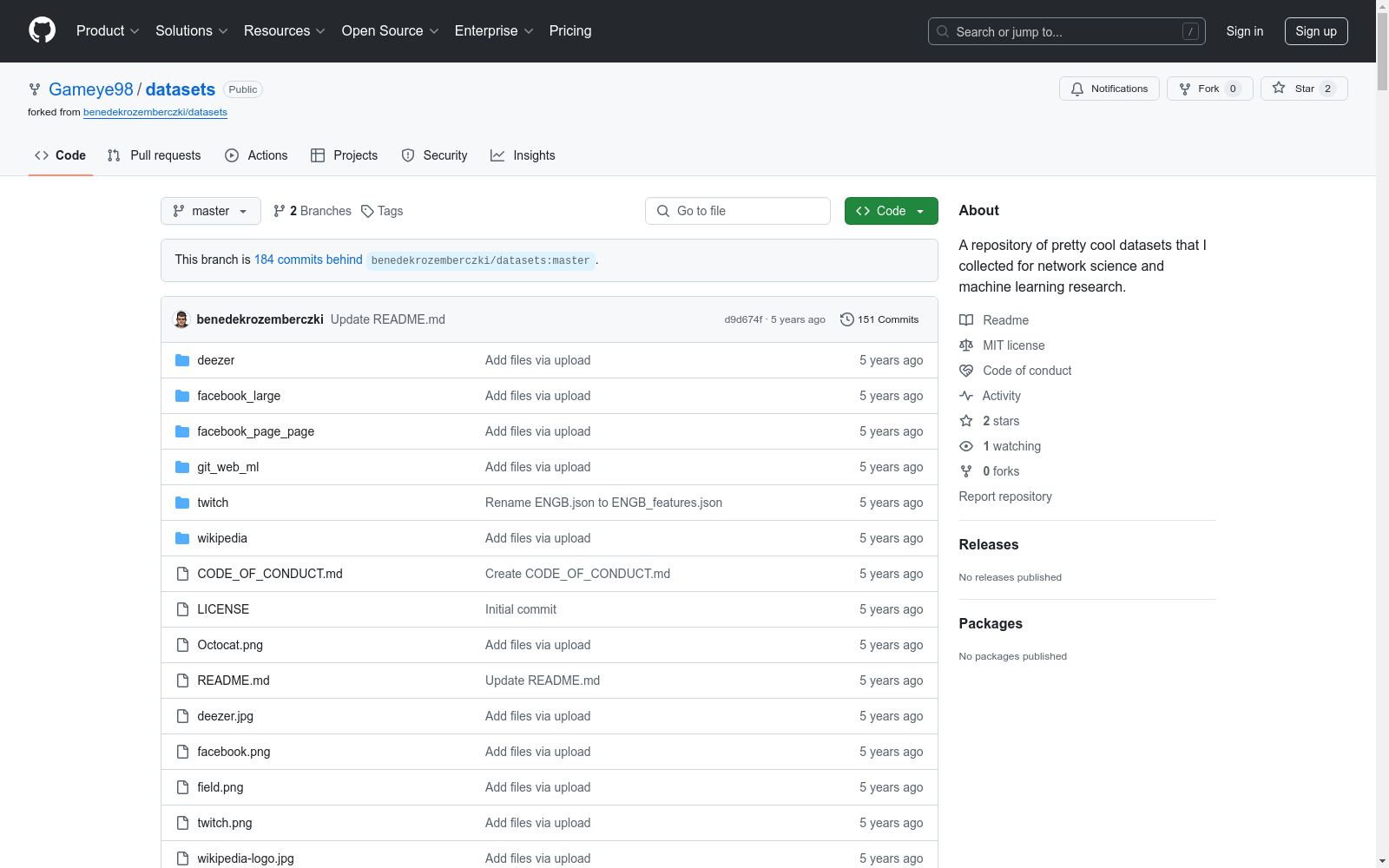Click the fork icon in Fork button
This screenshot has width=1389, height=868.
pyautogui.click(x=1185, y=89)
